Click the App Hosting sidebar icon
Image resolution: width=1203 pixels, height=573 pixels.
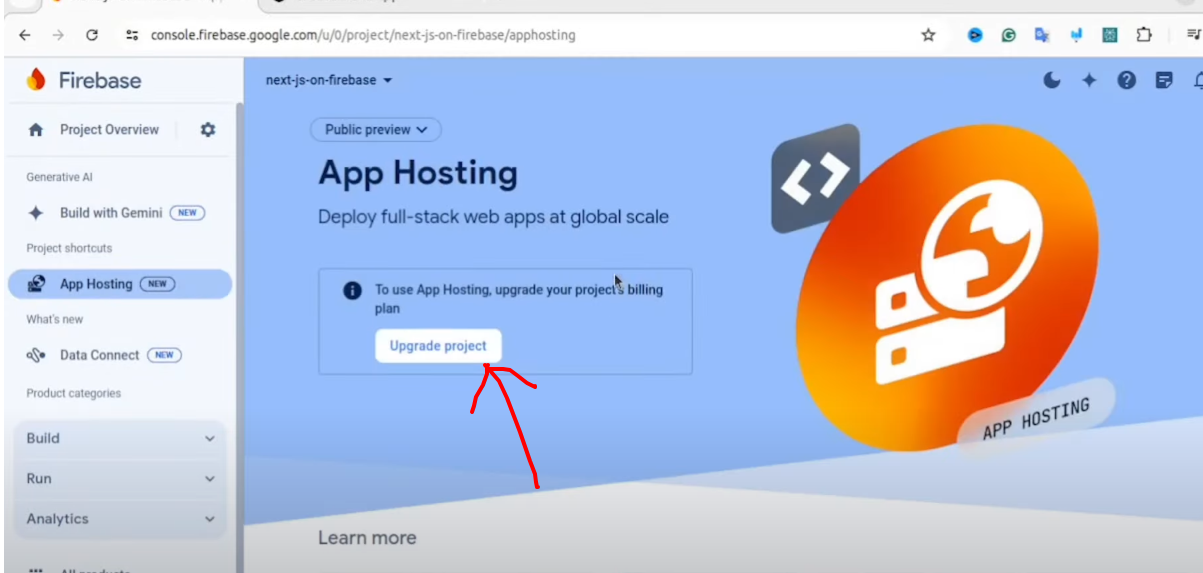(37, 284)
